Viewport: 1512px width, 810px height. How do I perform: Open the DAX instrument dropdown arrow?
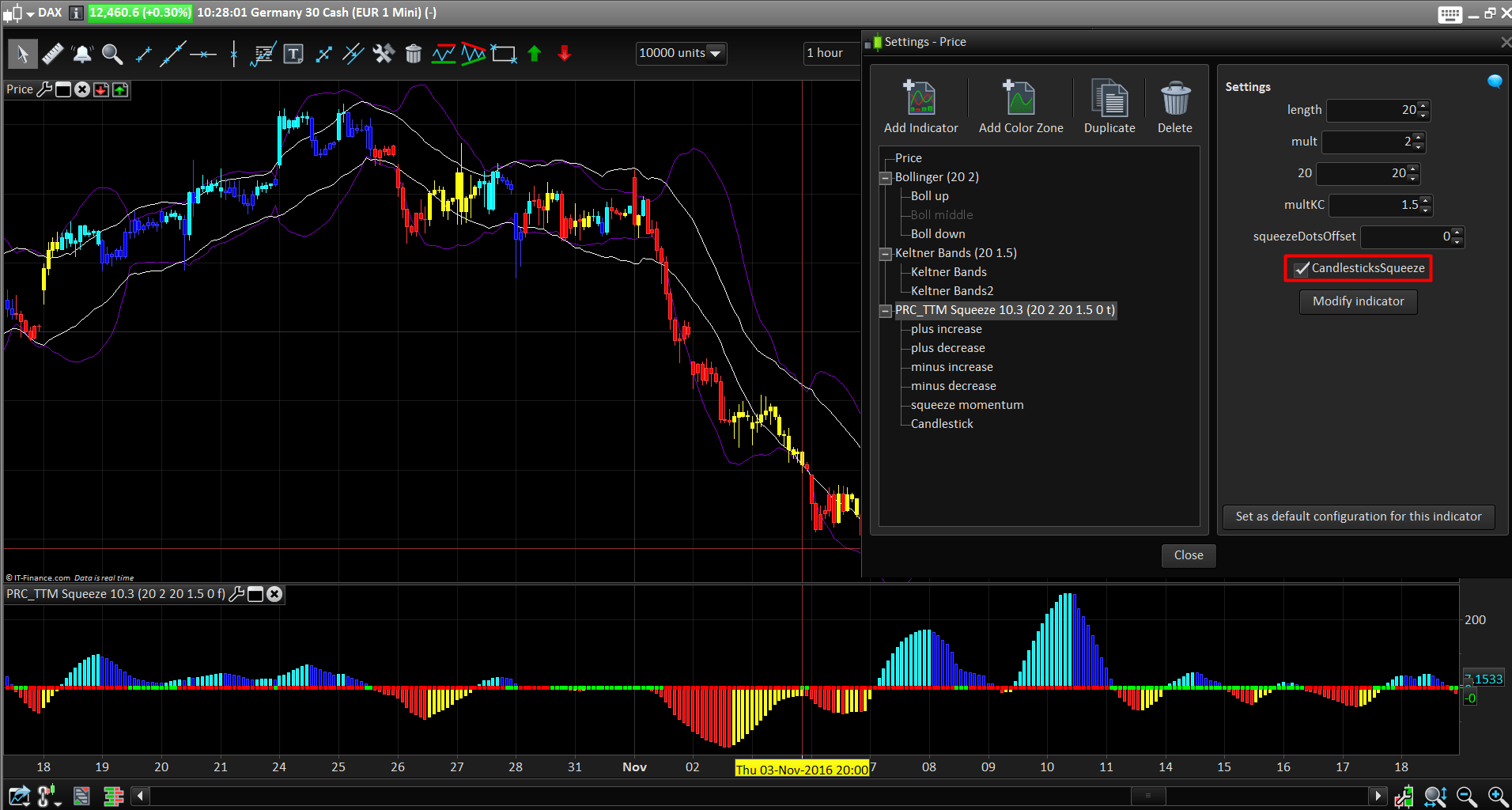30,14
